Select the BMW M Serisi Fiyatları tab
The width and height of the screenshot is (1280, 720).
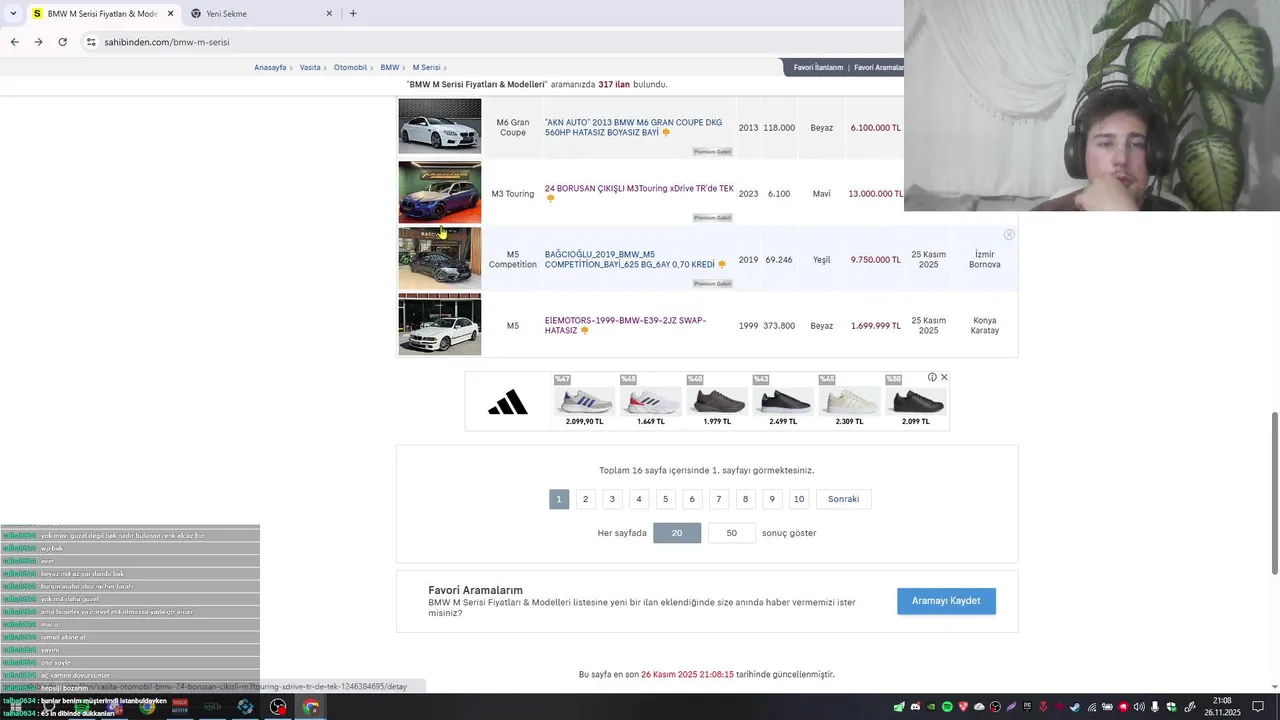pyautogui.click(x=102, y=13)
